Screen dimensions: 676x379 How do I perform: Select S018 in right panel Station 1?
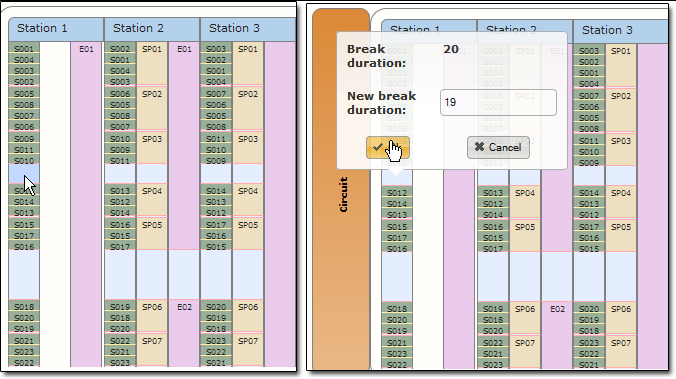[x=397, y=309]
